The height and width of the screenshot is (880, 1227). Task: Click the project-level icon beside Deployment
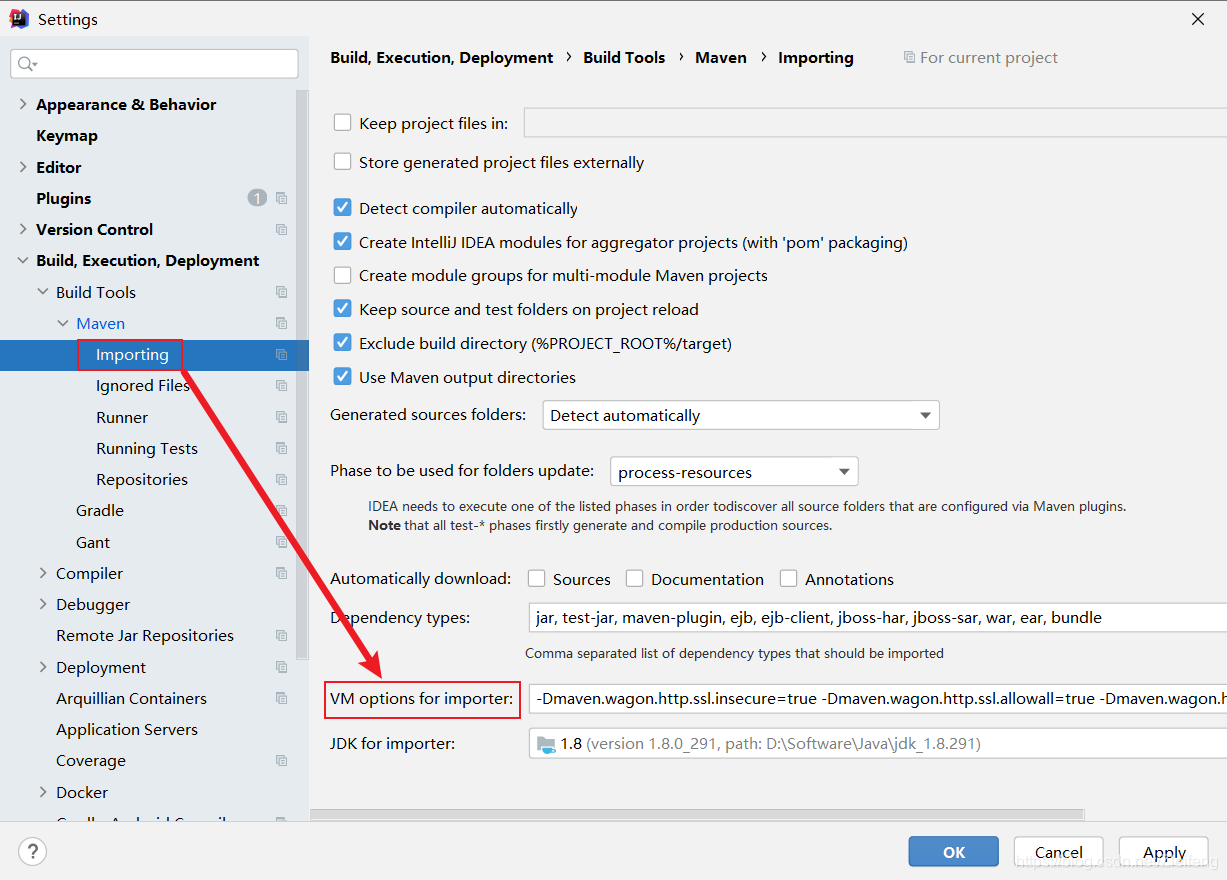(281, 667)
